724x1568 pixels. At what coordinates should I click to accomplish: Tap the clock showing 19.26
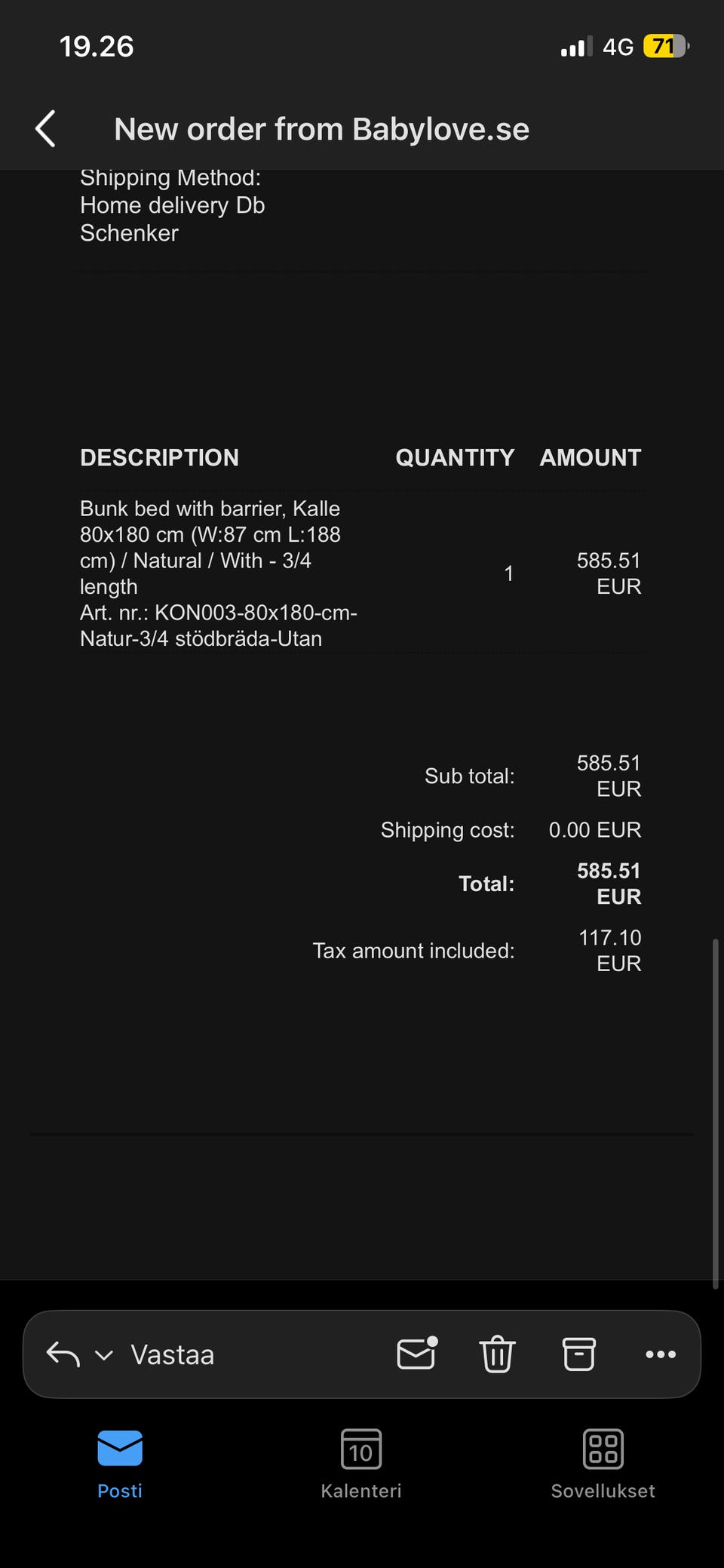97,47
